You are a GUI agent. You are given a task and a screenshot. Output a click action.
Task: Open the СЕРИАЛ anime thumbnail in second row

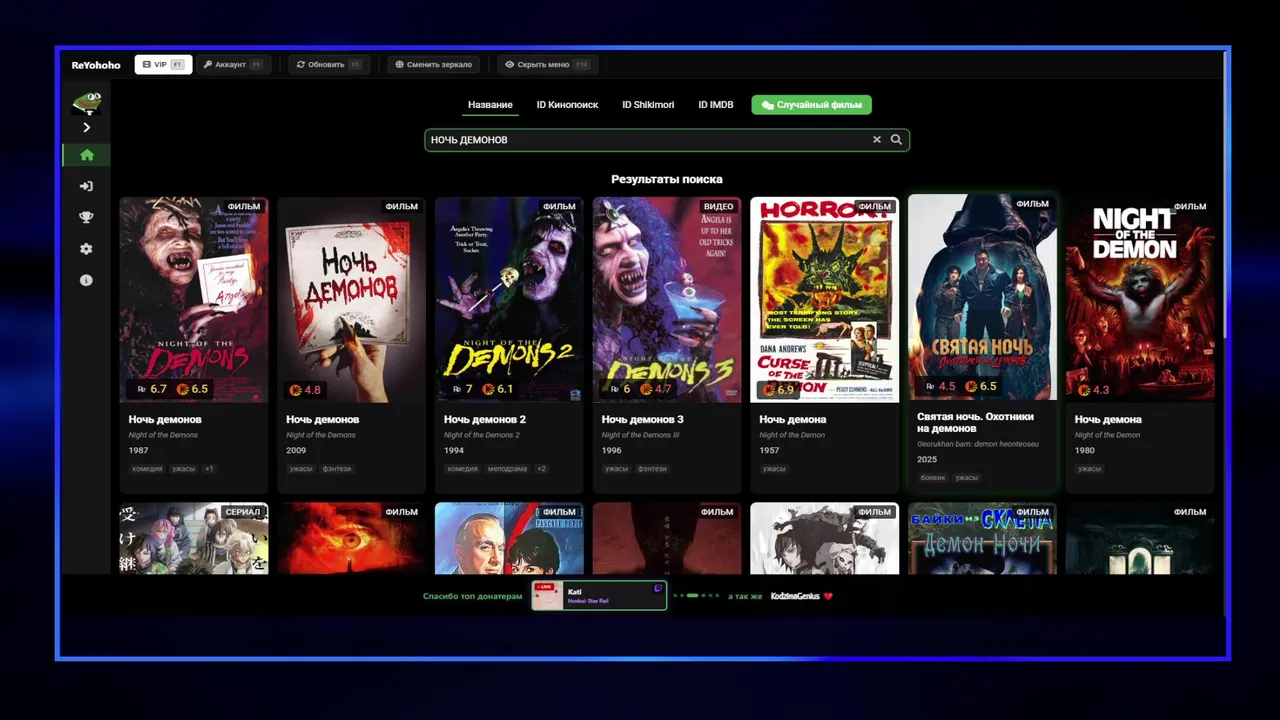click(x=194, y=538)
